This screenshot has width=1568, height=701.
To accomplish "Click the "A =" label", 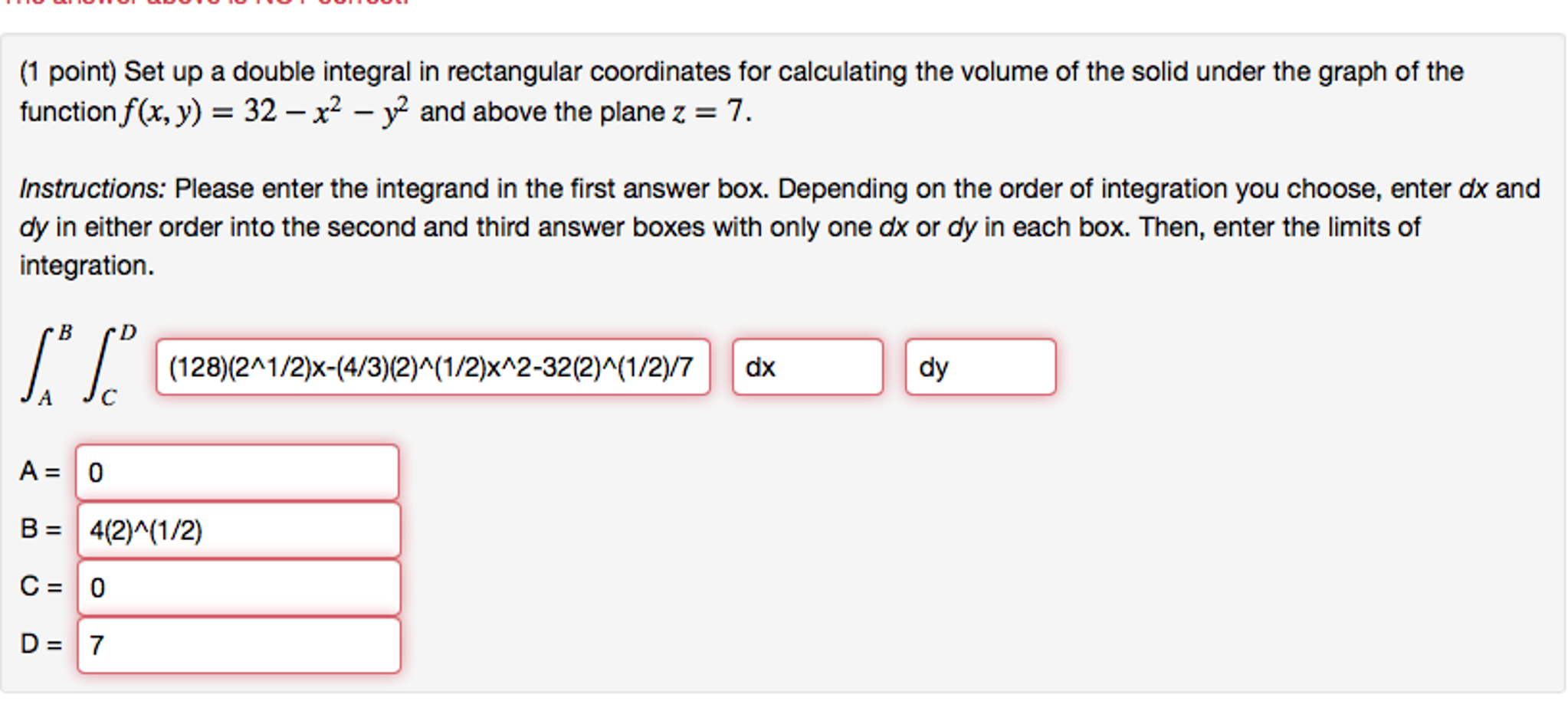I will click(x=40, y=471).
